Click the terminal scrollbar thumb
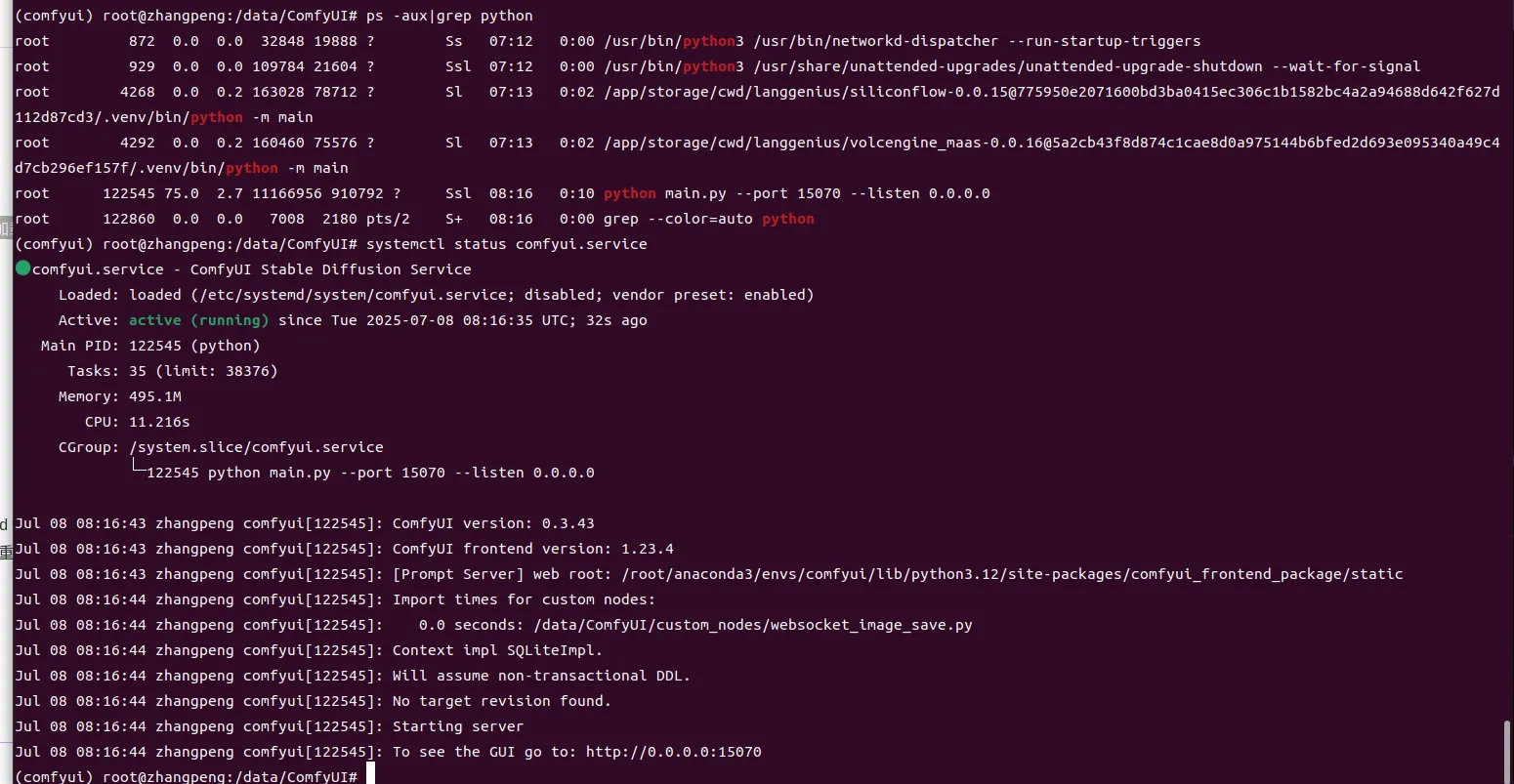Viewport: 1514px width, 784px height. coord(1507,752)
